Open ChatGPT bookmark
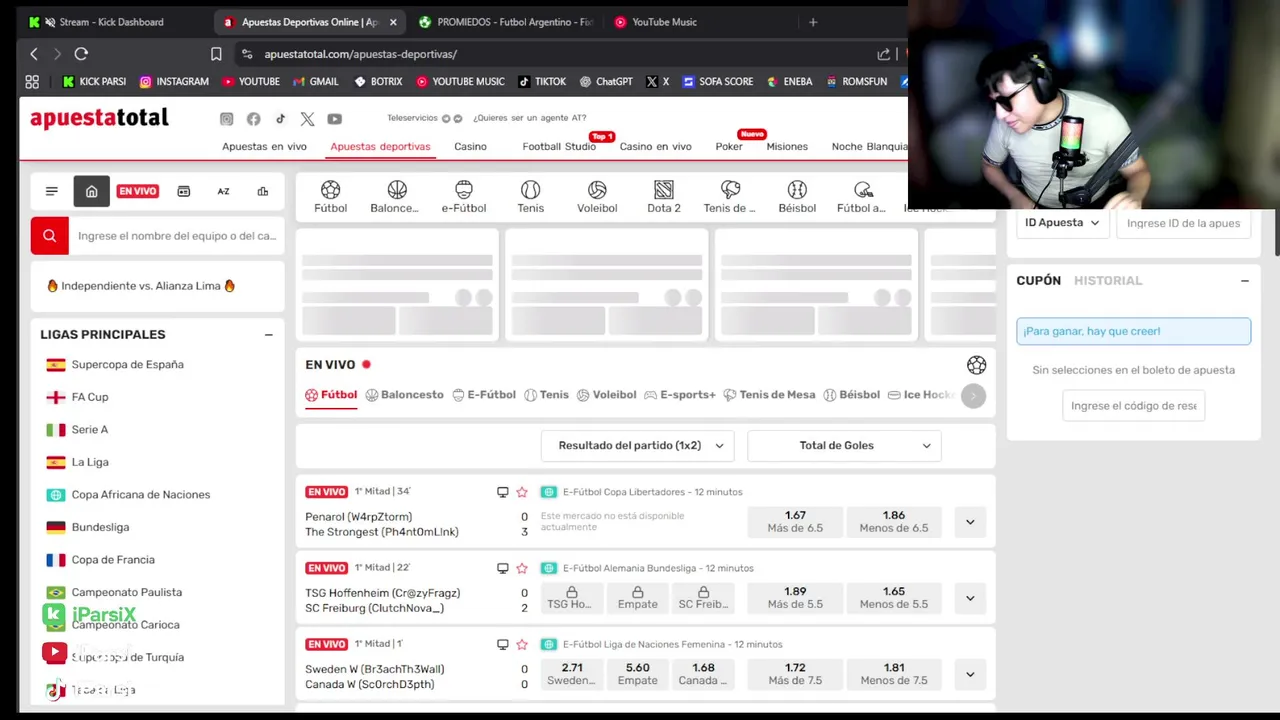The height and width of the screenshot is (720, 1280). pos(606,82)
